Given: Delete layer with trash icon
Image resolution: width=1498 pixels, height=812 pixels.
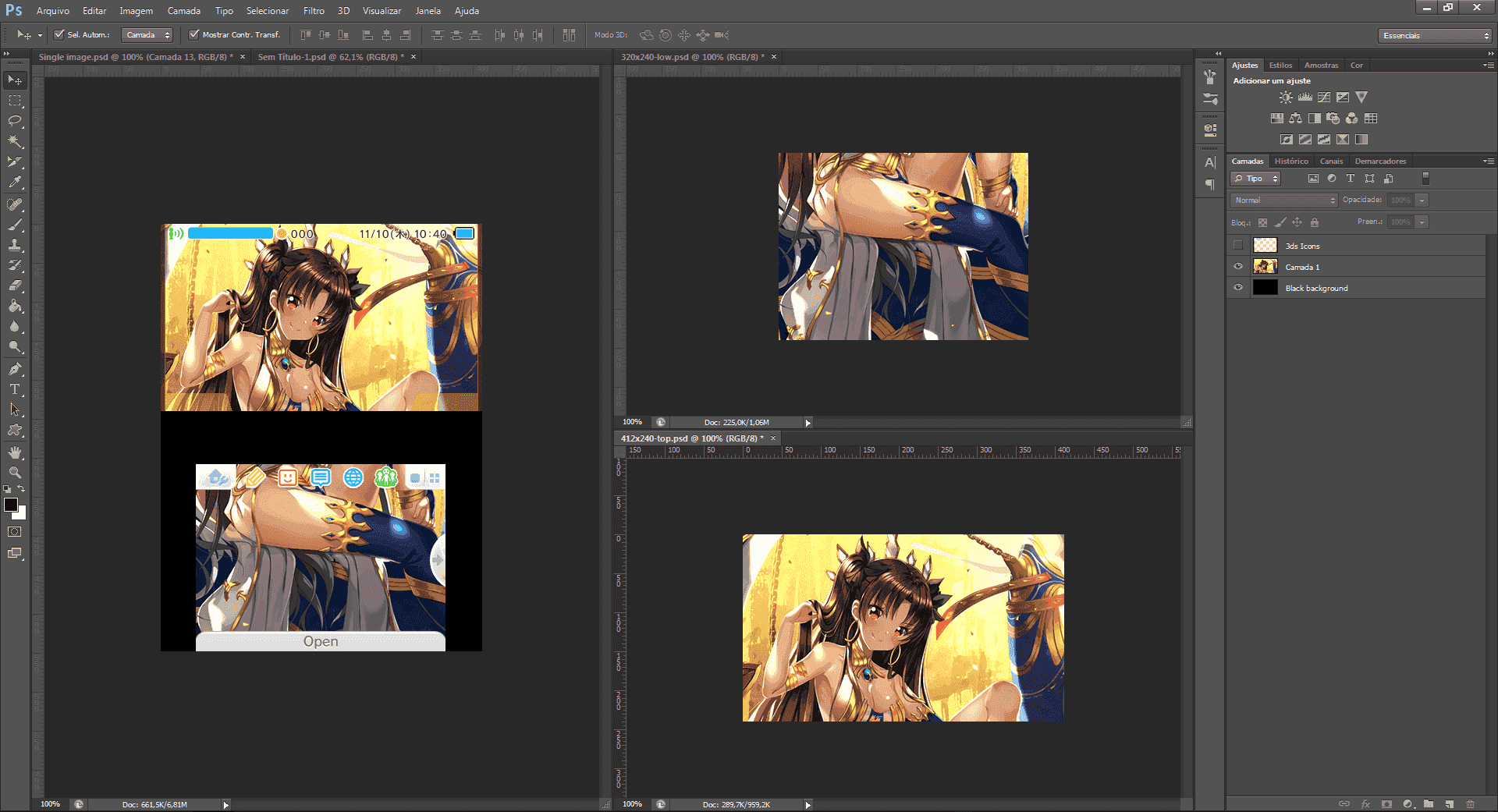Looking at the screenshot, I should [x=1470, y=804].
